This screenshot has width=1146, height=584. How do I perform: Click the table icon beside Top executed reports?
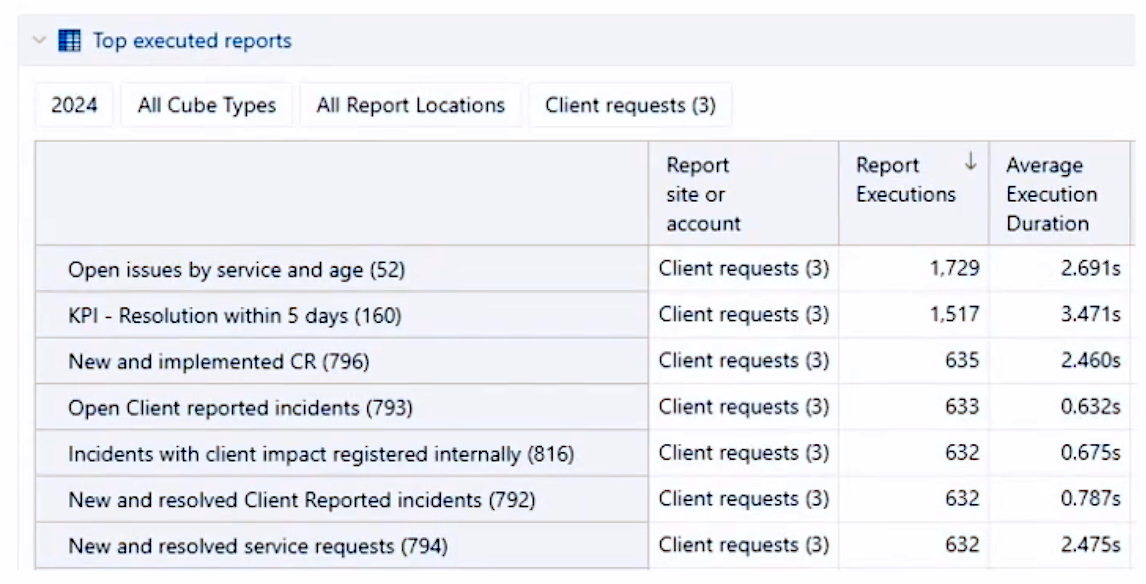[x=70, y=41]
